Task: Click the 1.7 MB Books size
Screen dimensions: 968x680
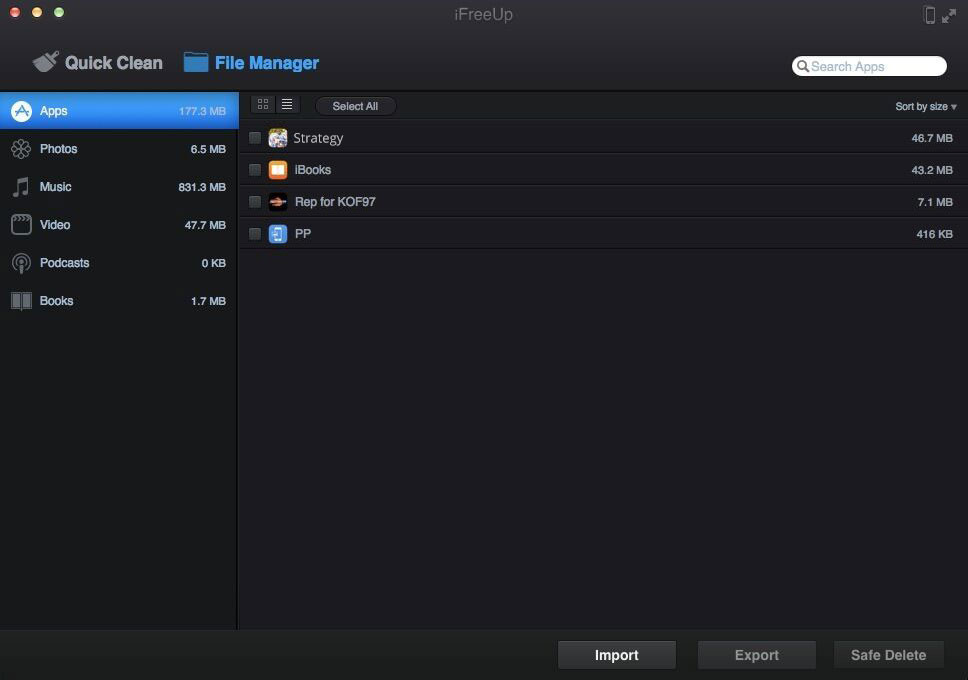Action: 208,301
